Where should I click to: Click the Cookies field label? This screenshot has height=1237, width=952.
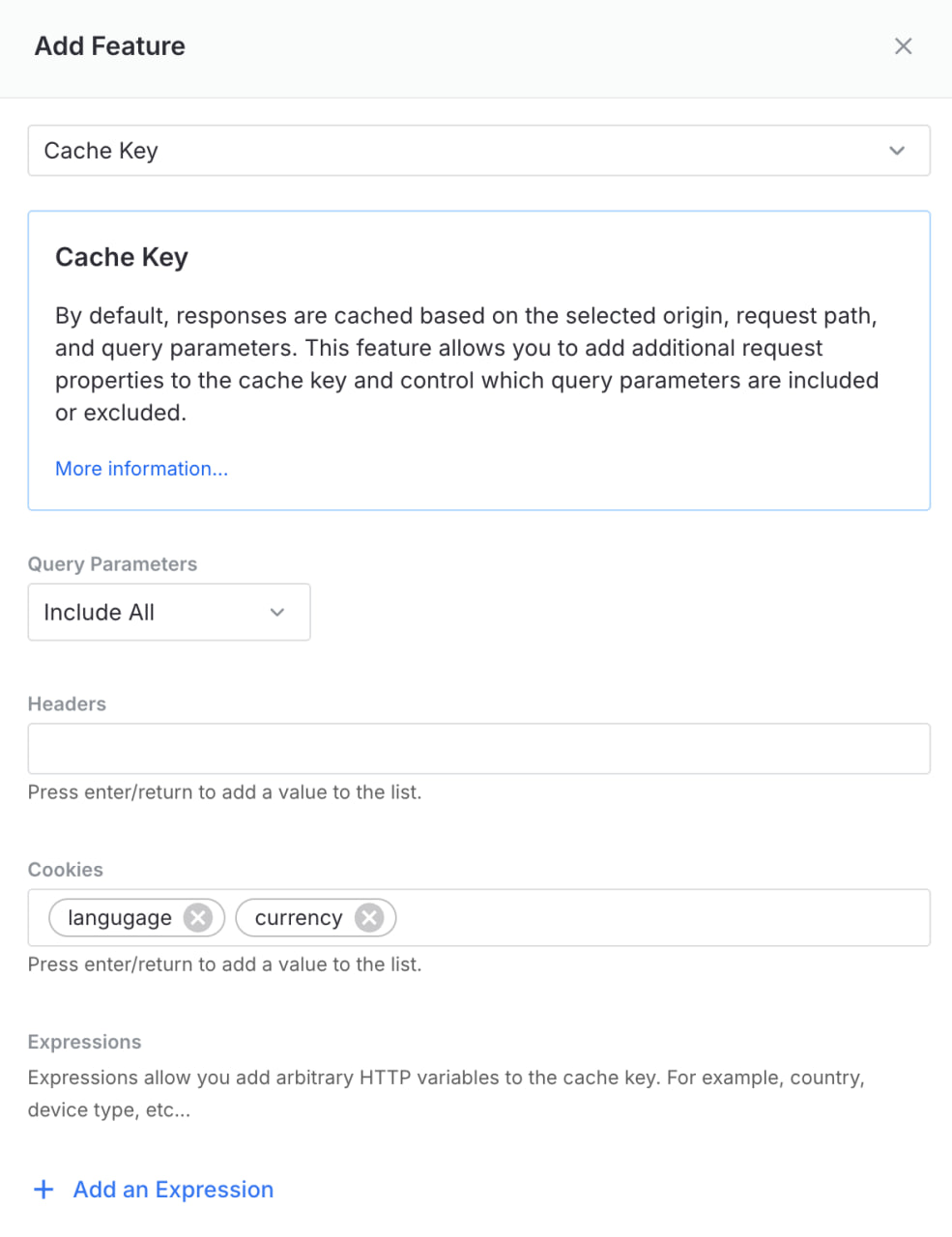(x=65, y=870)
